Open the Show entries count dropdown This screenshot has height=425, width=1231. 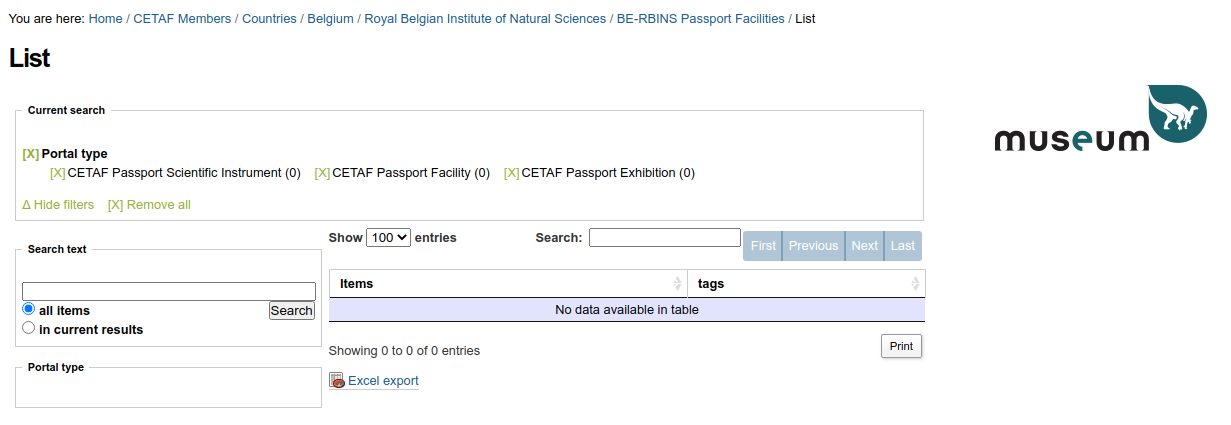tap(388, 238)
